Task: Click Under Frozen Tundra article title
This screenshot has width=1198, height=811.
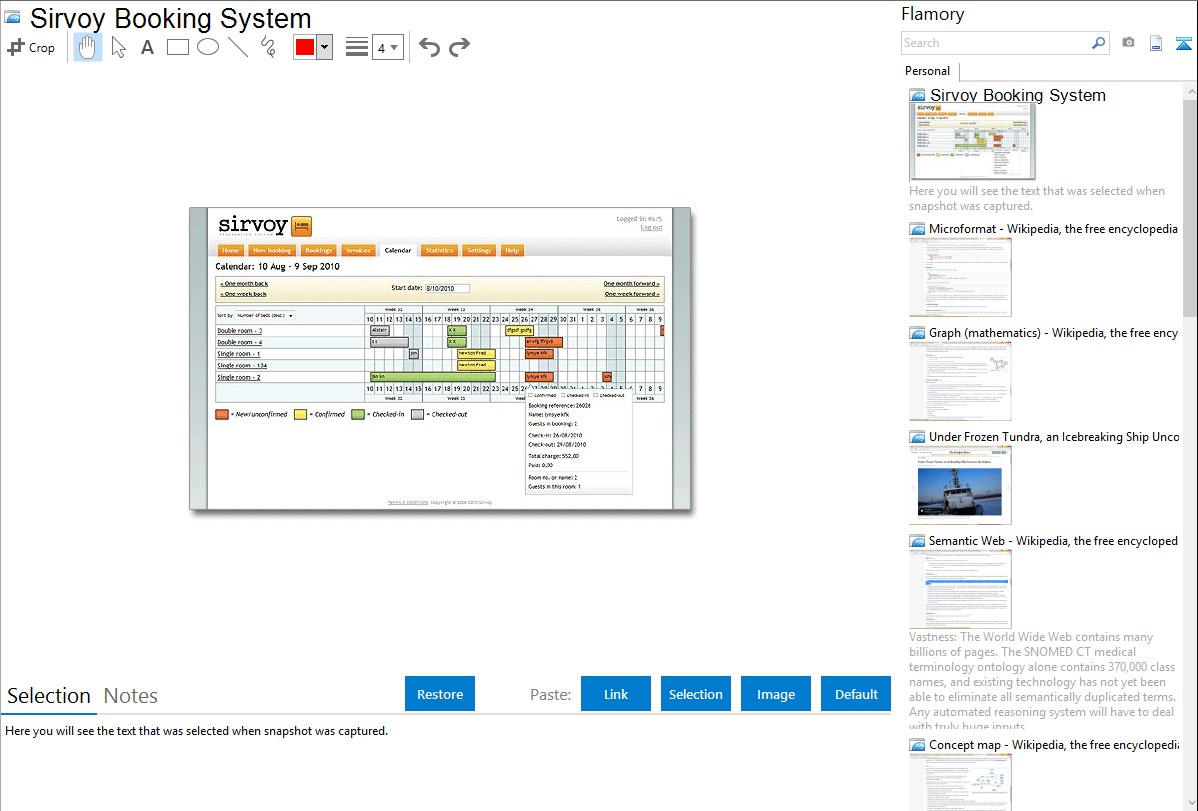Action: pos(1054,436)
